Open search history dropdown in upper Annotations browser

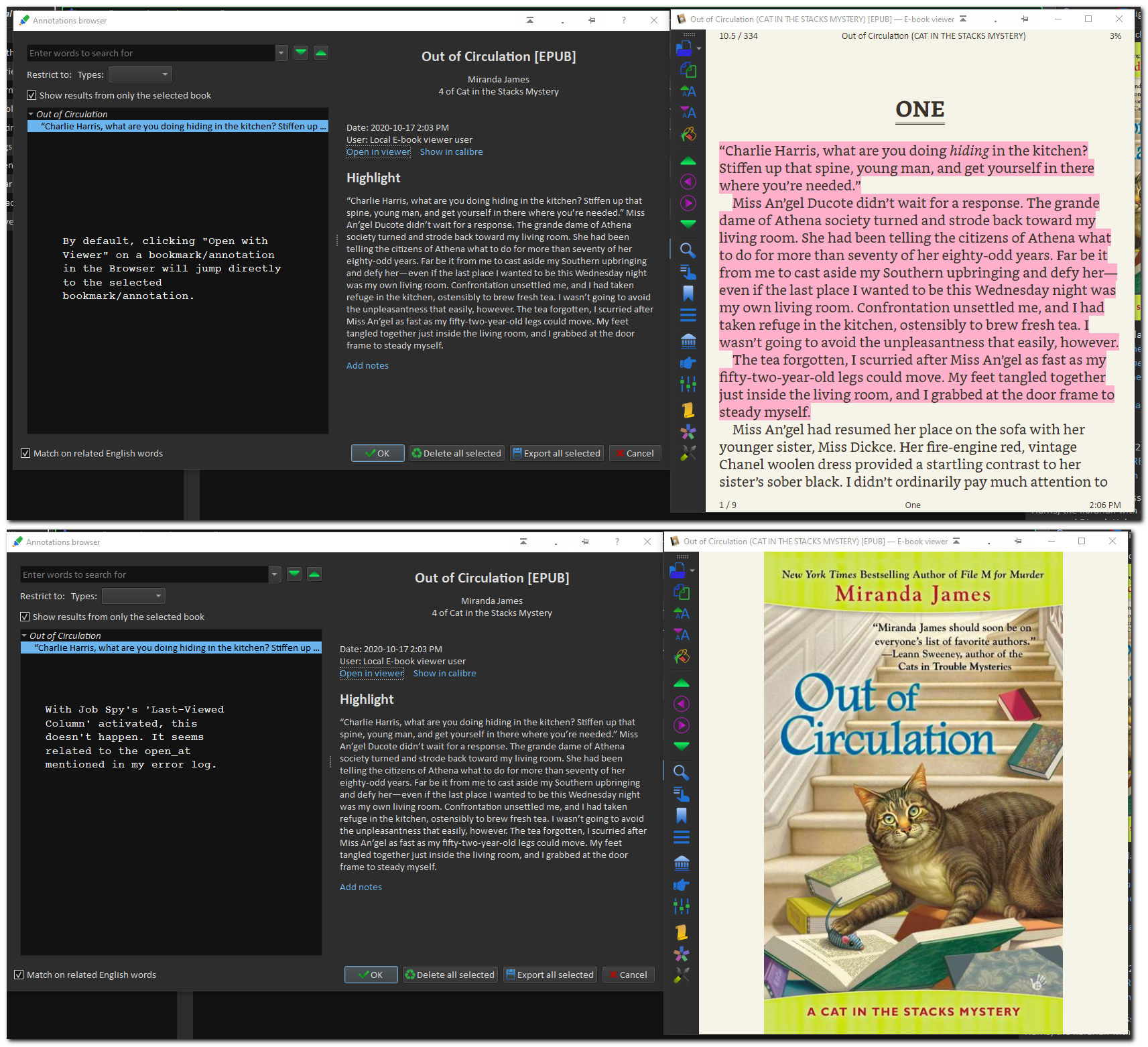click(x=281, y=53)
